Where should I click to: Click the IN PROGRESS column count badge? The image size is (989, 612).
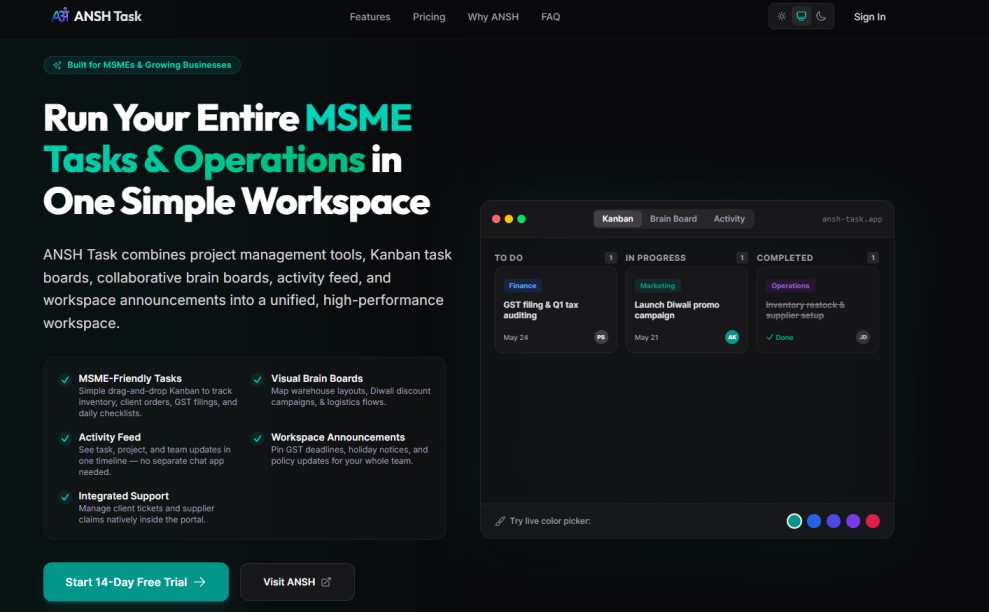(742, 257)
